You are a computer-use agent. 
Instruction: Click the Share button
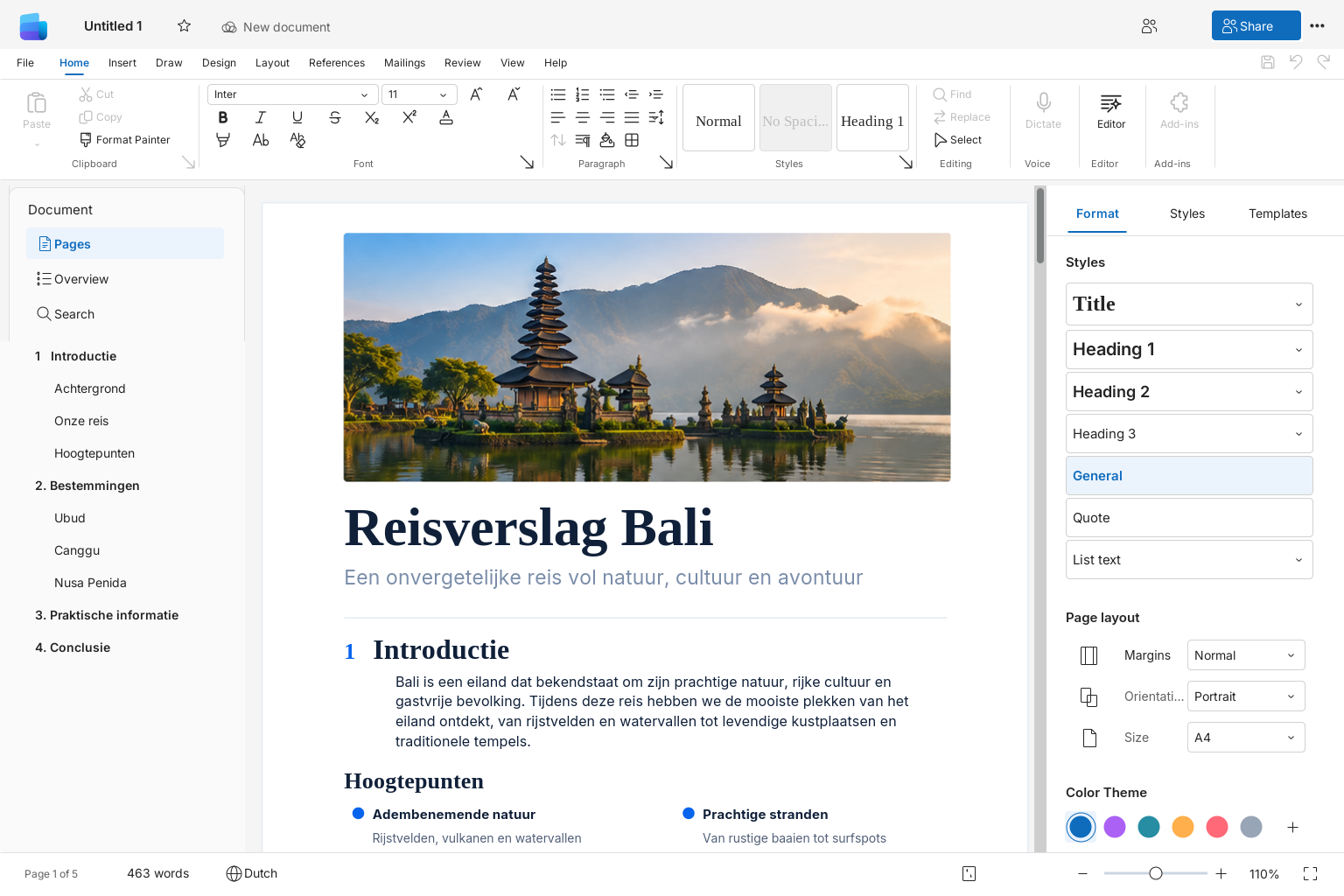coord(1256,26)
